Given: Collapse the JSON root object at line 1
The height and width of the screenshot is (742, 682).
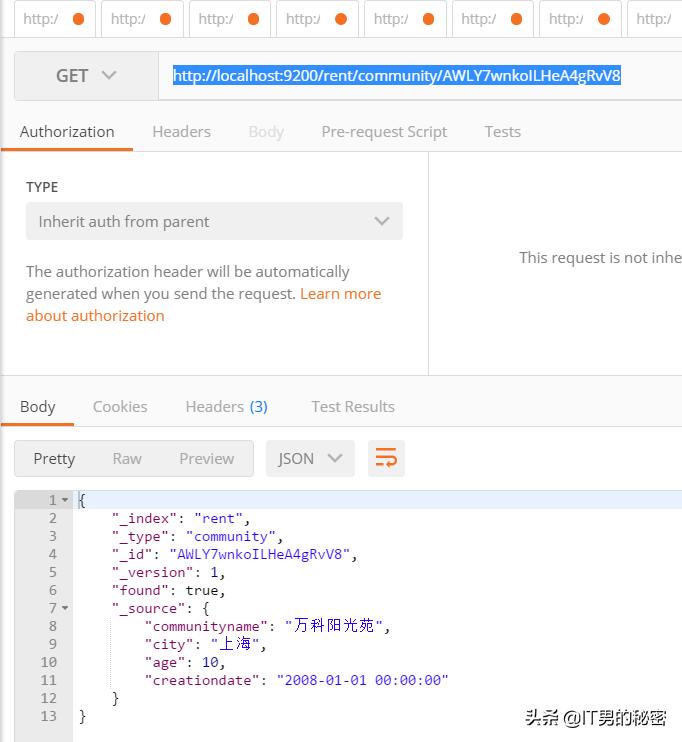Looking at the screenshot, I should pos(65,500).
